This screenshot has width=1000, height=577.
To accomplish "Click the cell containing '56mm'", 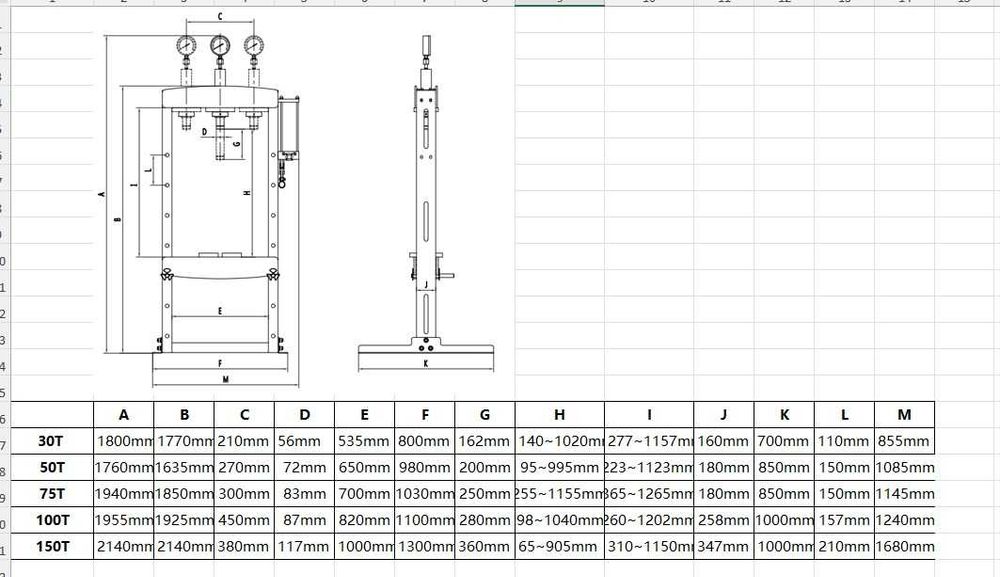I will click(x=304, y=441).
